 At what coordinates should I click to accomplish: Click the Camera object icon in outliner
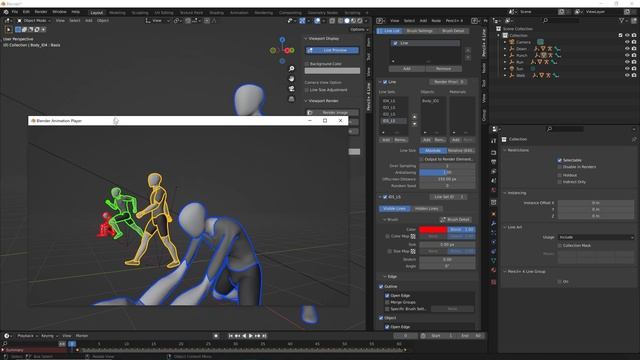point(511,42)
